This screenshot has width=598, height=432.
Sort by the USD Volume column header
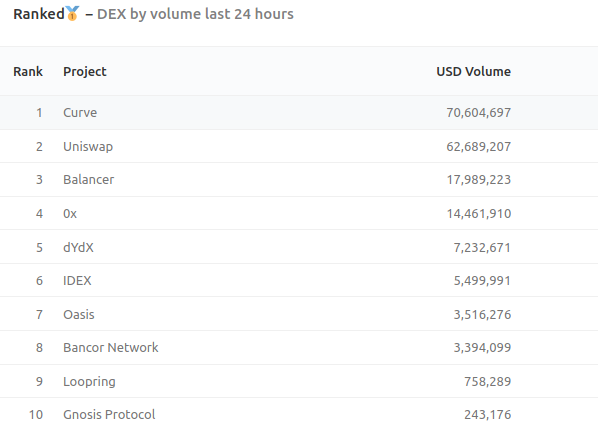474,71
